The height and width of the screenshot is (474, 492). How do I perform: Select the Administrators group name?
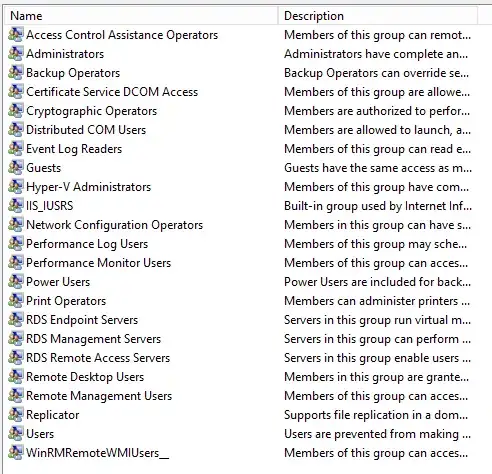pyautogui.click(x=65, y=54)
